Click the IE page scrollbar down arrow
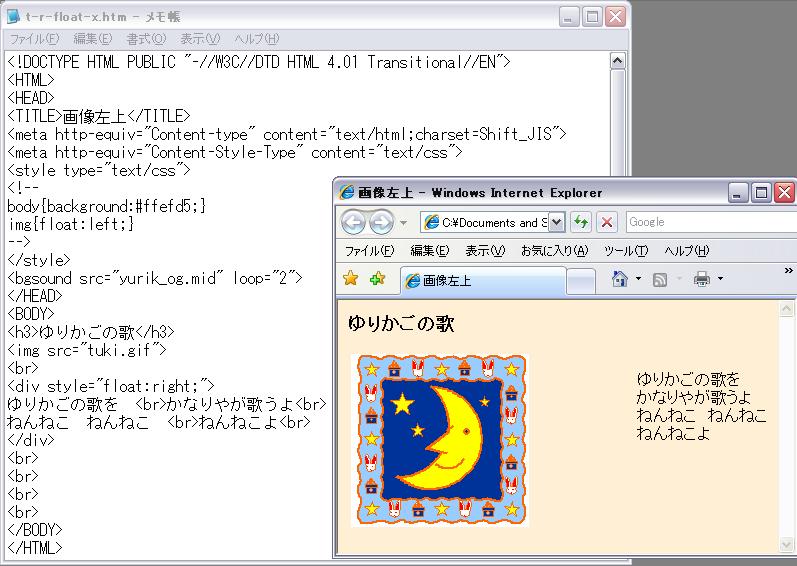The width and height of the screenshot is (797, 566). [x=786, y=545]
